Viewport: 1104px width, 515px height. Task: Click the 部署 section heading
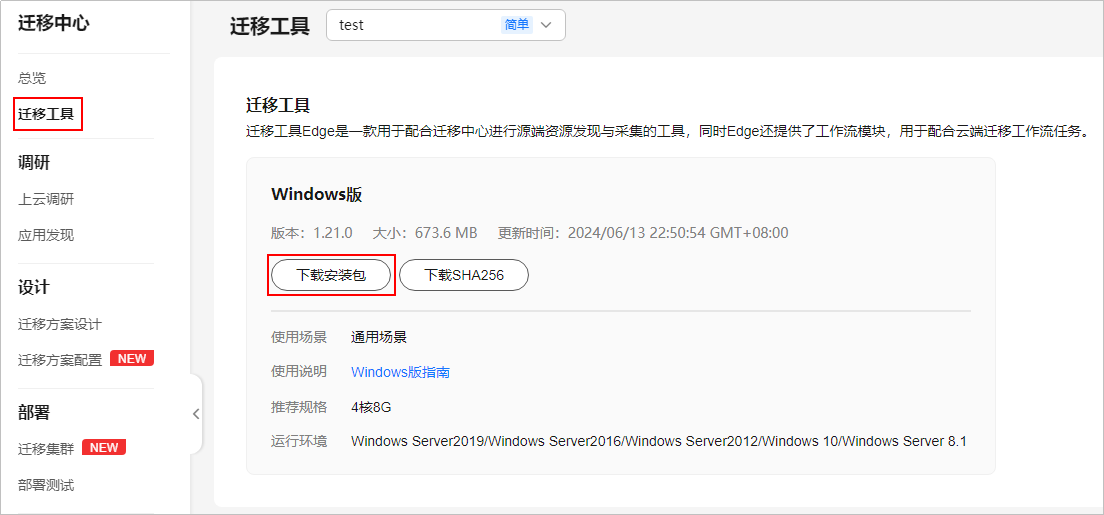coord(34,412)
